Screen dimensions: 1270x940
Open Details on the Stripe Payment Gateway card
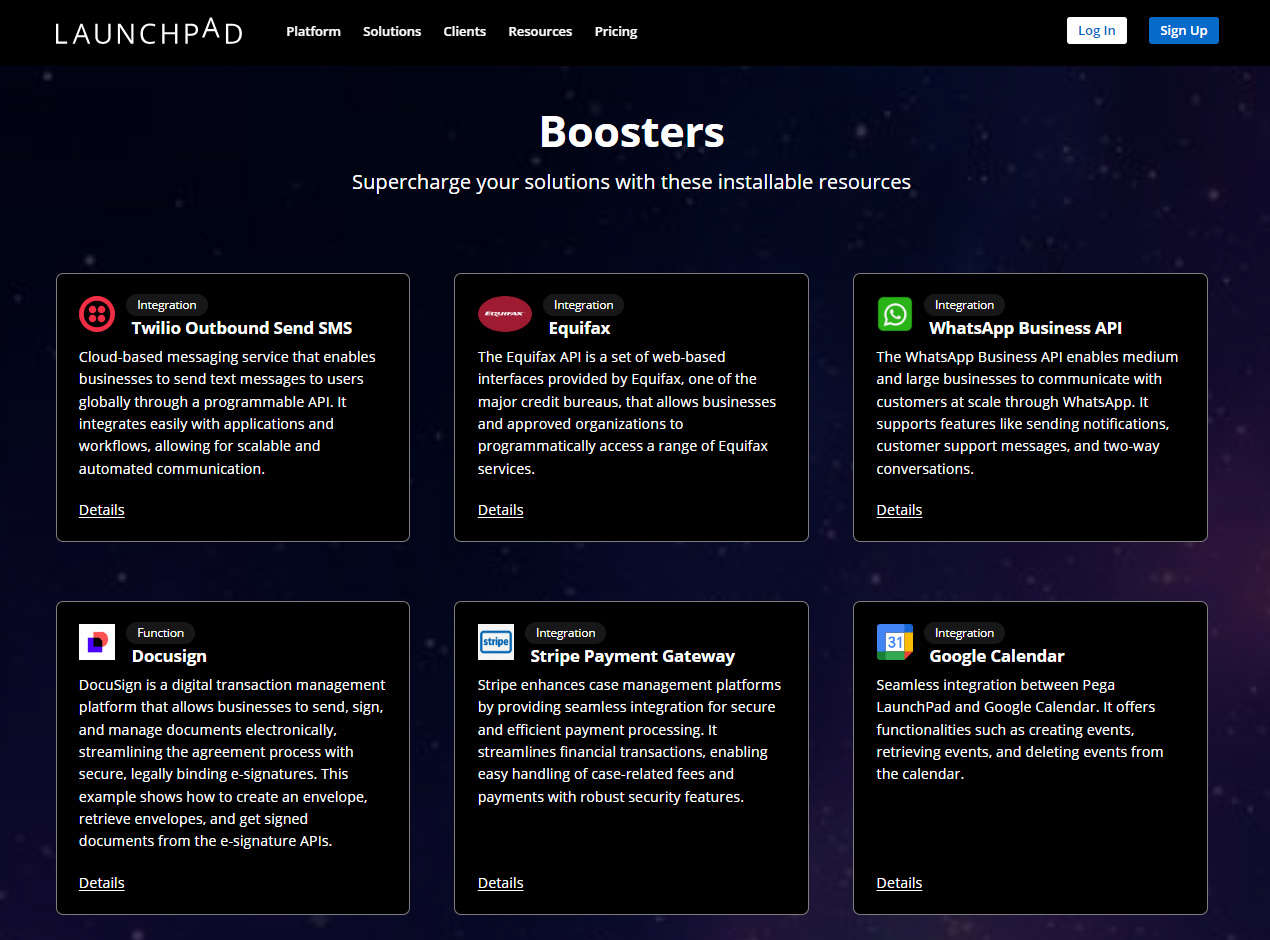[x=500, y=882]
